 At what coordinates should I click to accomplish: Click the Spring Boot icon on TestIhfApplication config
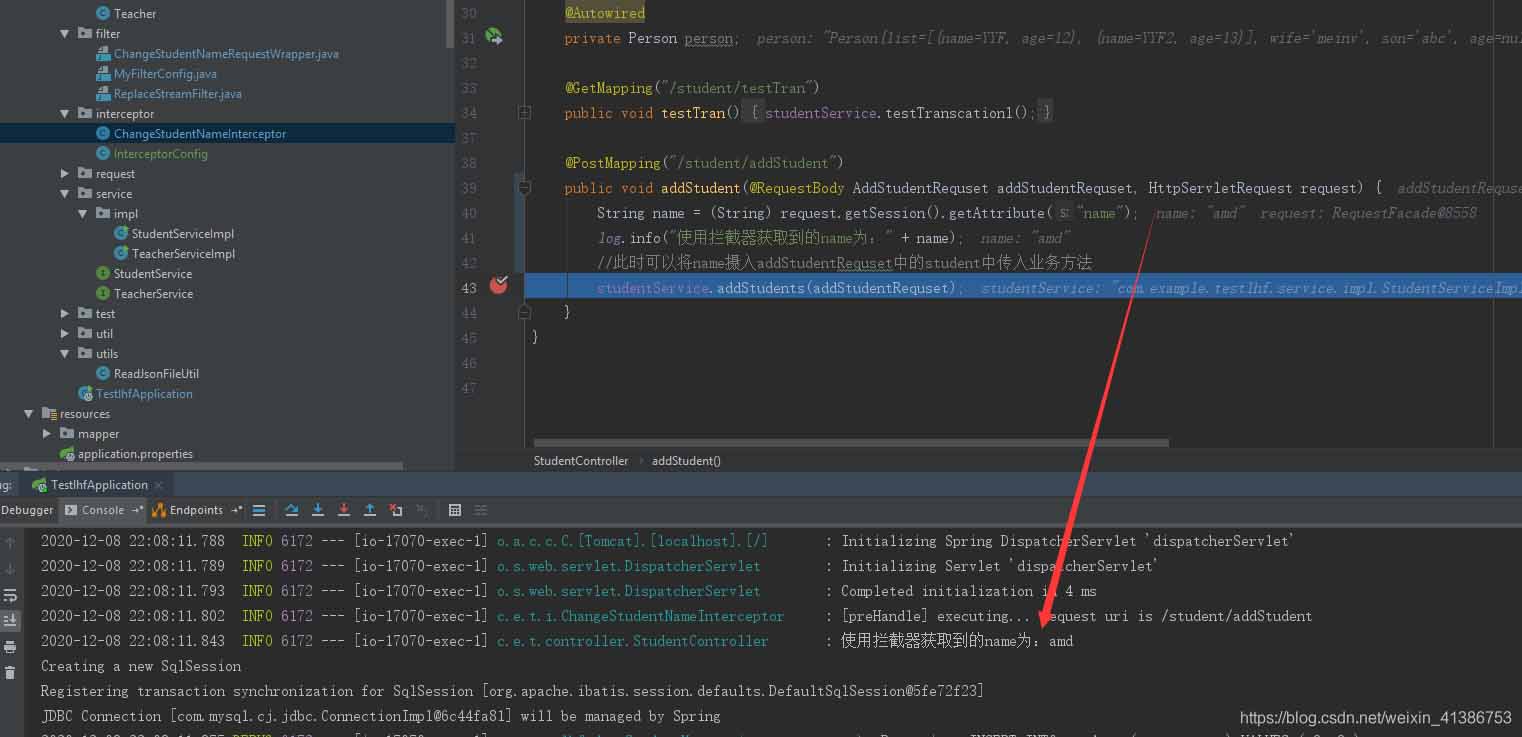point(39,484)
